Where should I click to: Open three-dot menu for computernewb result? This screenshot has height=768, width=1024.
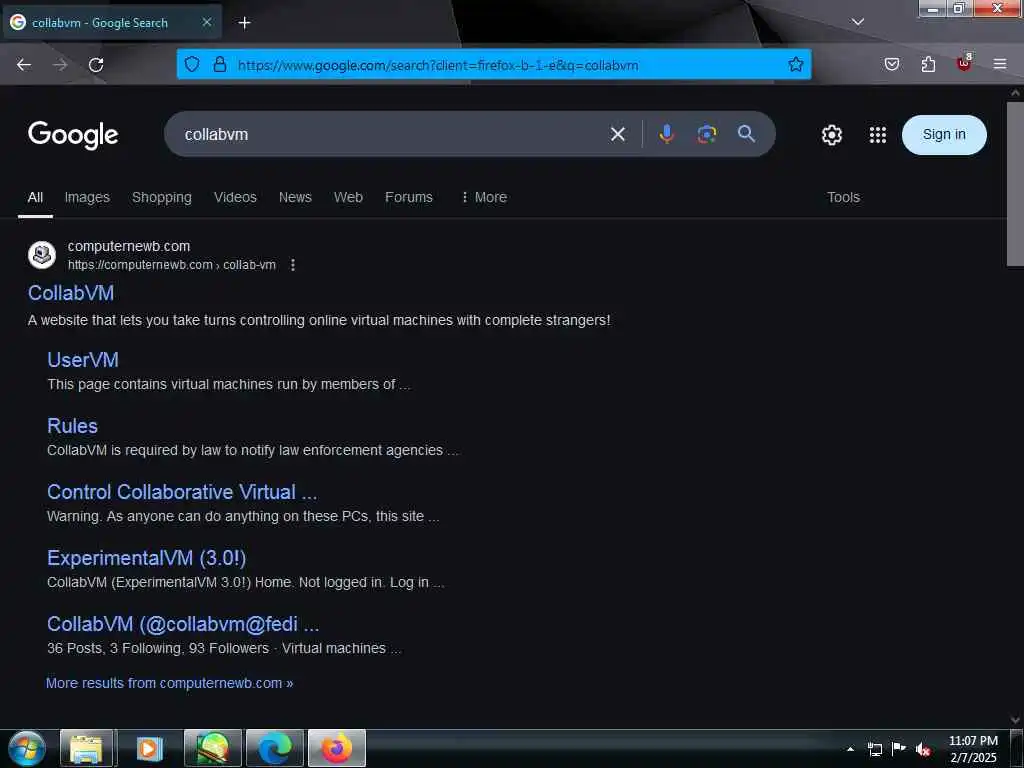[293, 264]
